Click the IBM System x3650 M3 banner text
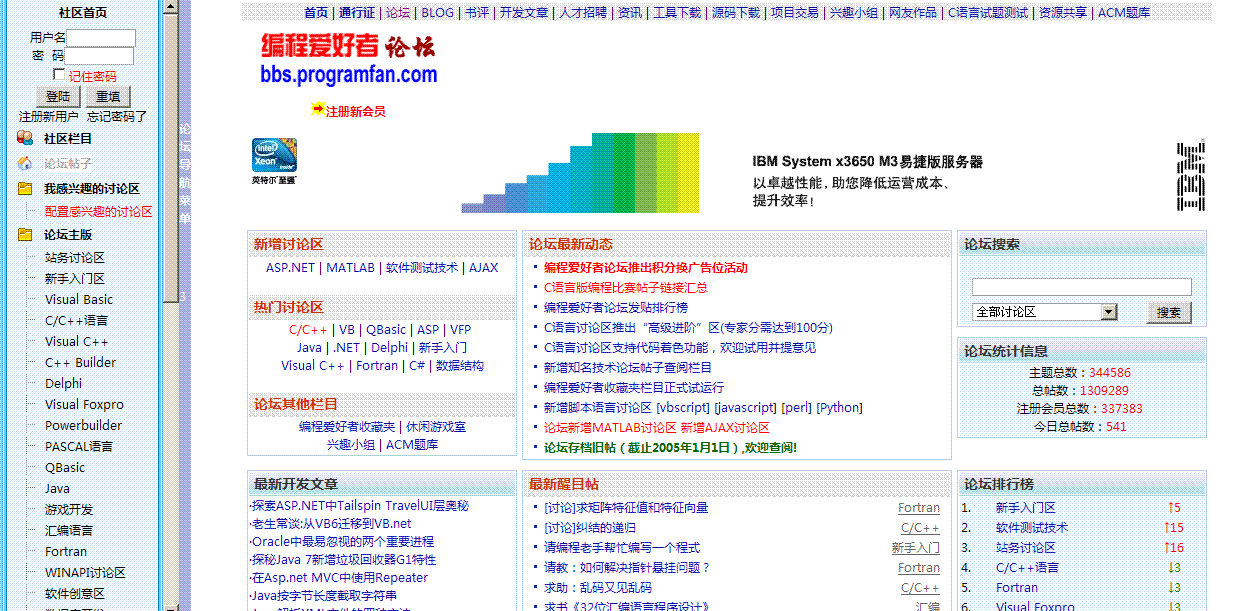Screen dimensions: 1260x611 click(867, 161)
